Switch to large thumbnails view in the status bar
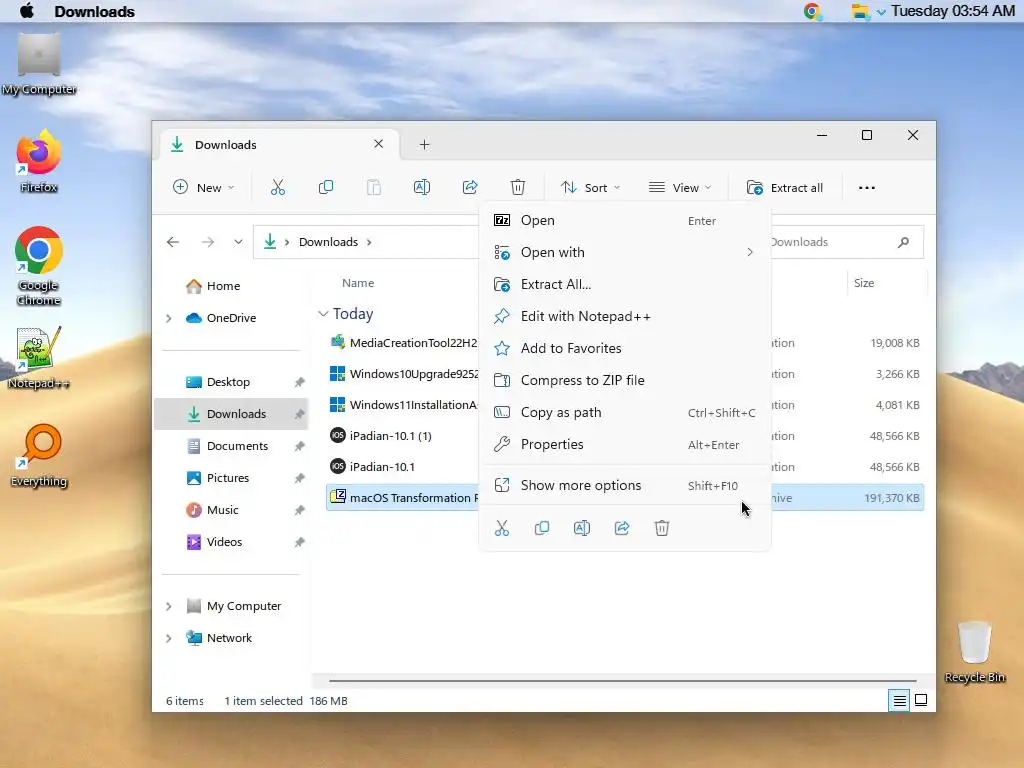Image resolution: width=1024 pixels, height=768 pixels. pos(921,701)
